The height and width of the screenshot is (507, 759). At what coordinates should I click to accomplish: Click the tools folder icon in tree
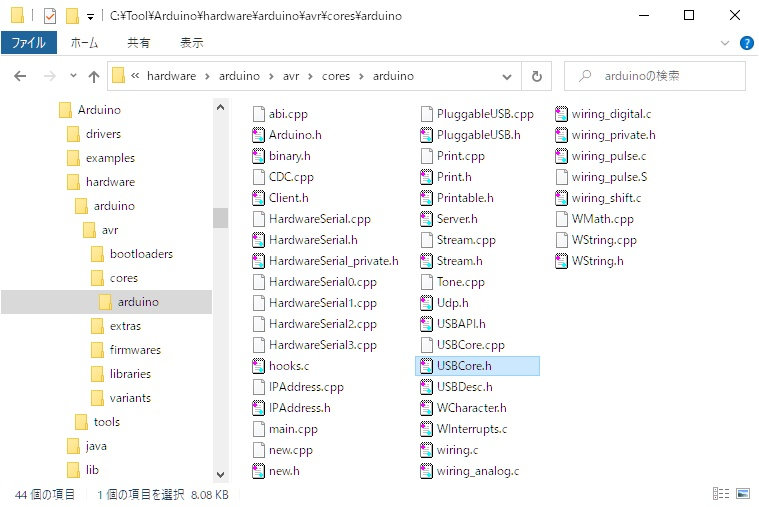(81, 422)
